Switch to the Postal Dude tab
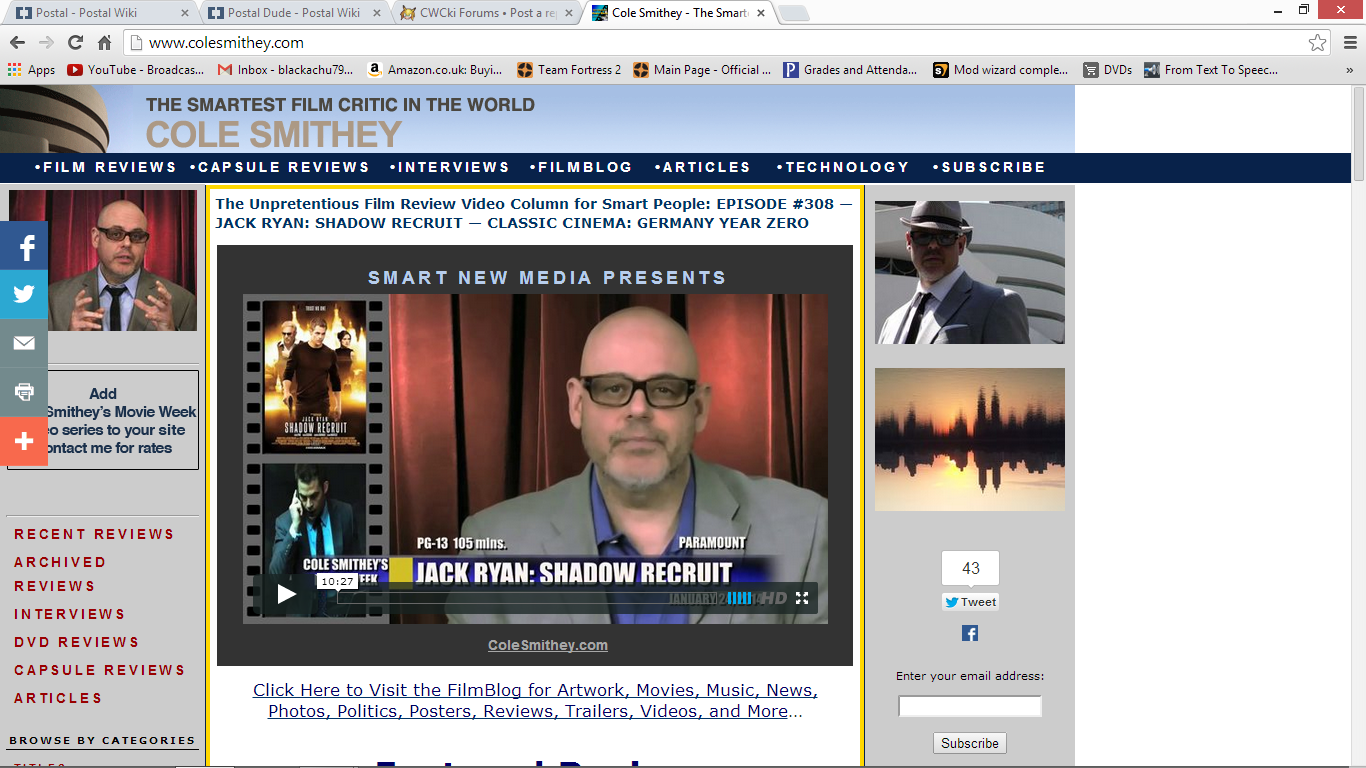This screenshot has width=1366, height=768. (293, 13)
